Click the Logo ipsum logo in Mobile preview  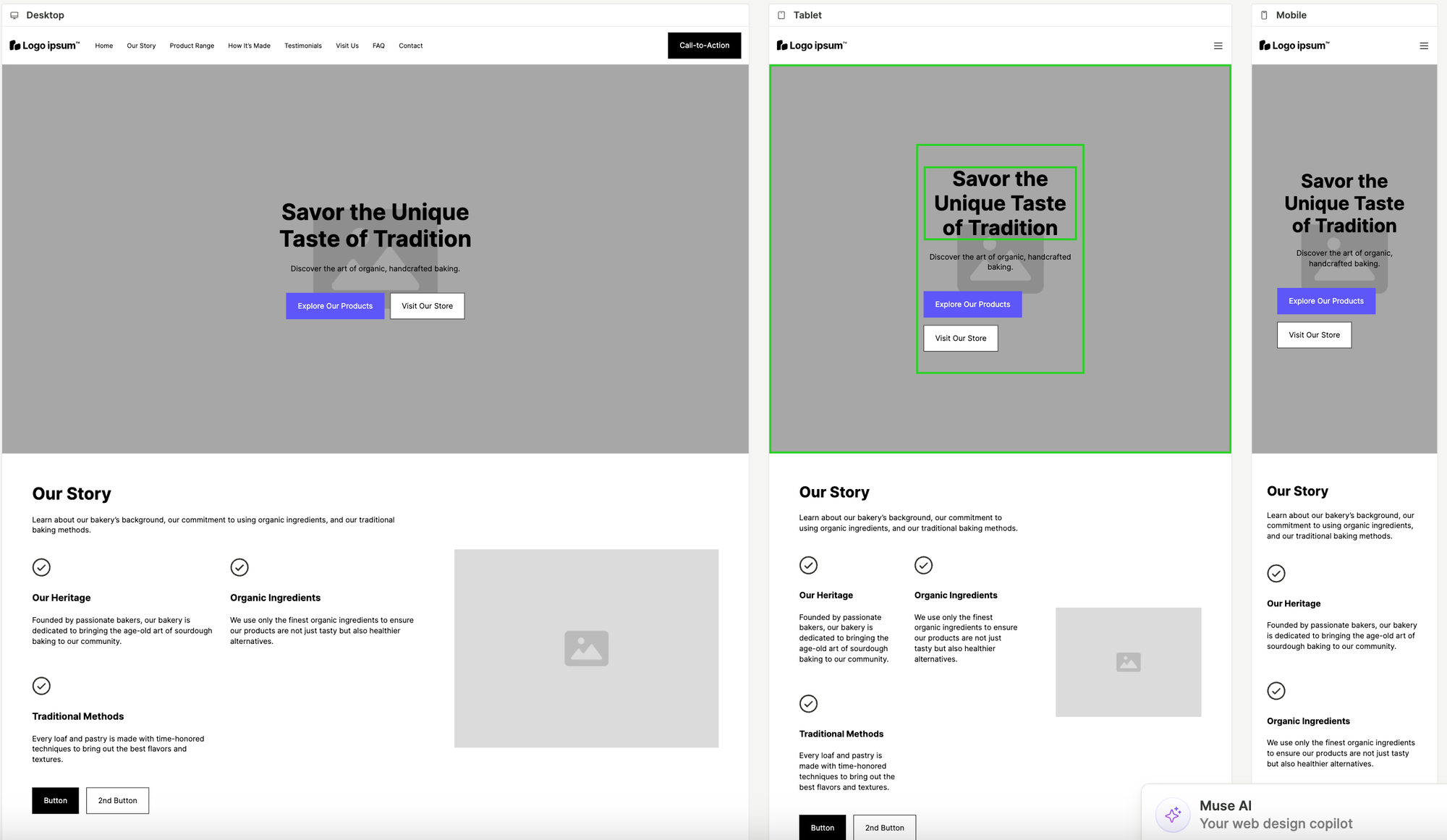click(1294, 46)
